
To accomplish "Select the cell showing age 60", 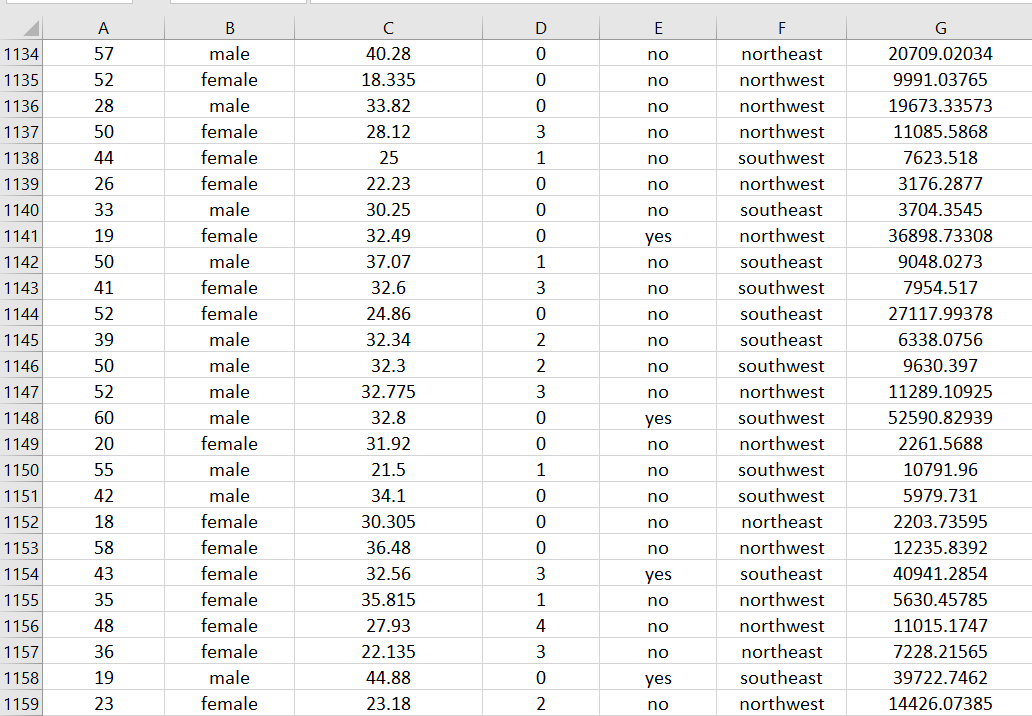I will [x=103, y=418].
